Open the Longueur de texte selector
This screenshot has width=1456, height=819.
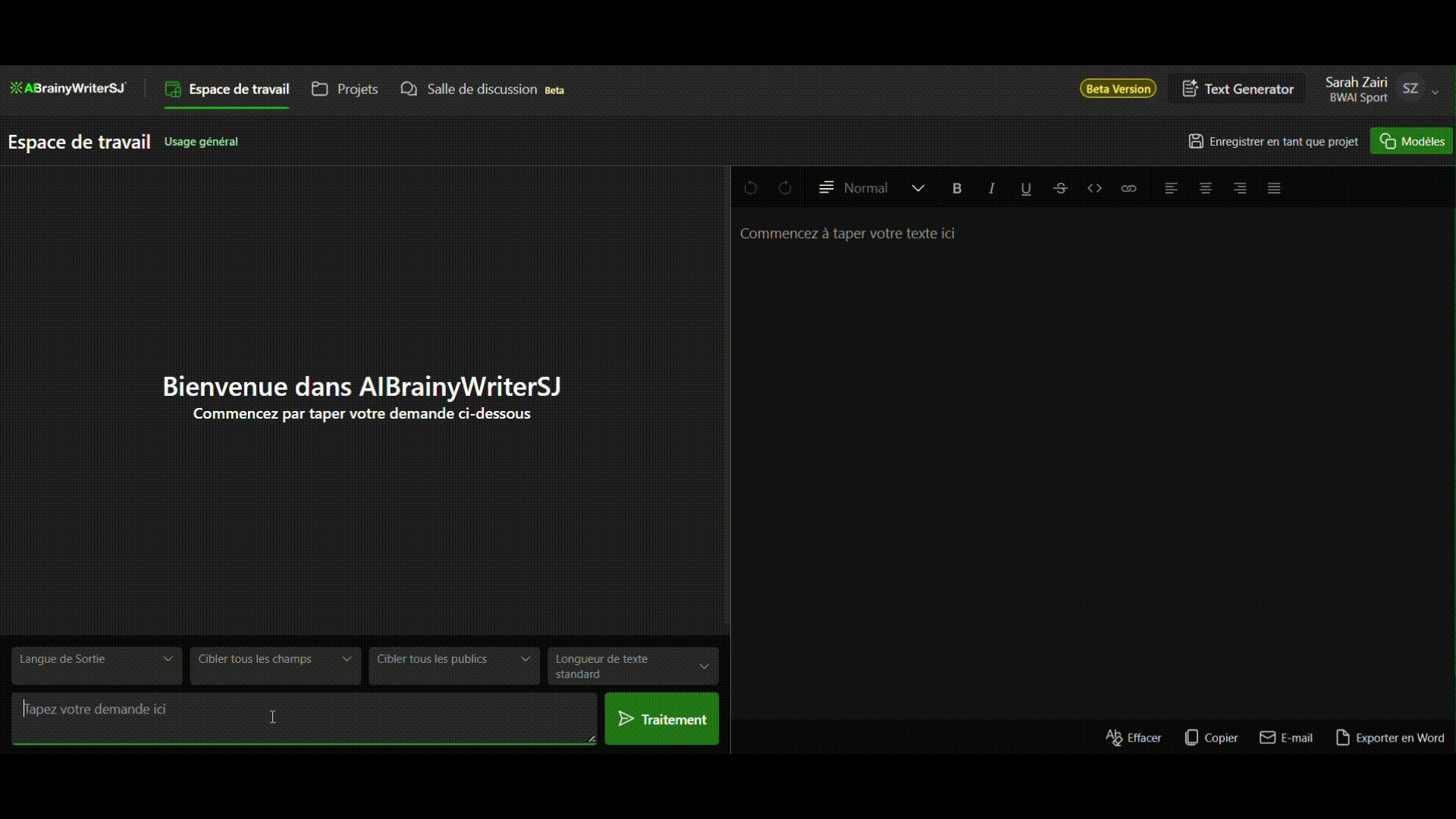[632, 665]
